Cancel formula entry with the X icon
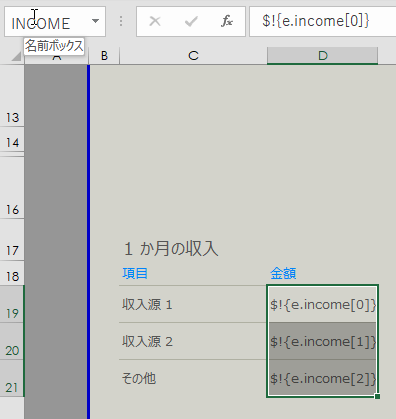 [x=155, y=22]
